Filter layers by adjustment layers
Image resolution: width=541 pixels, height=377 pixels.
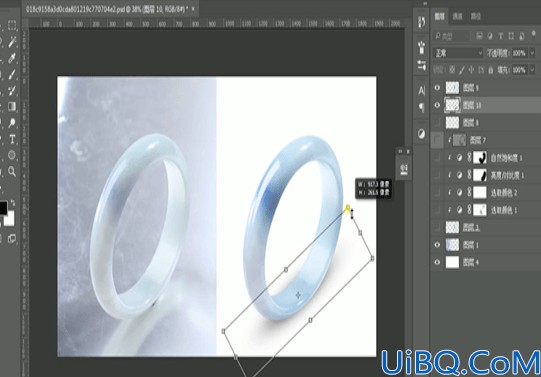490,36
